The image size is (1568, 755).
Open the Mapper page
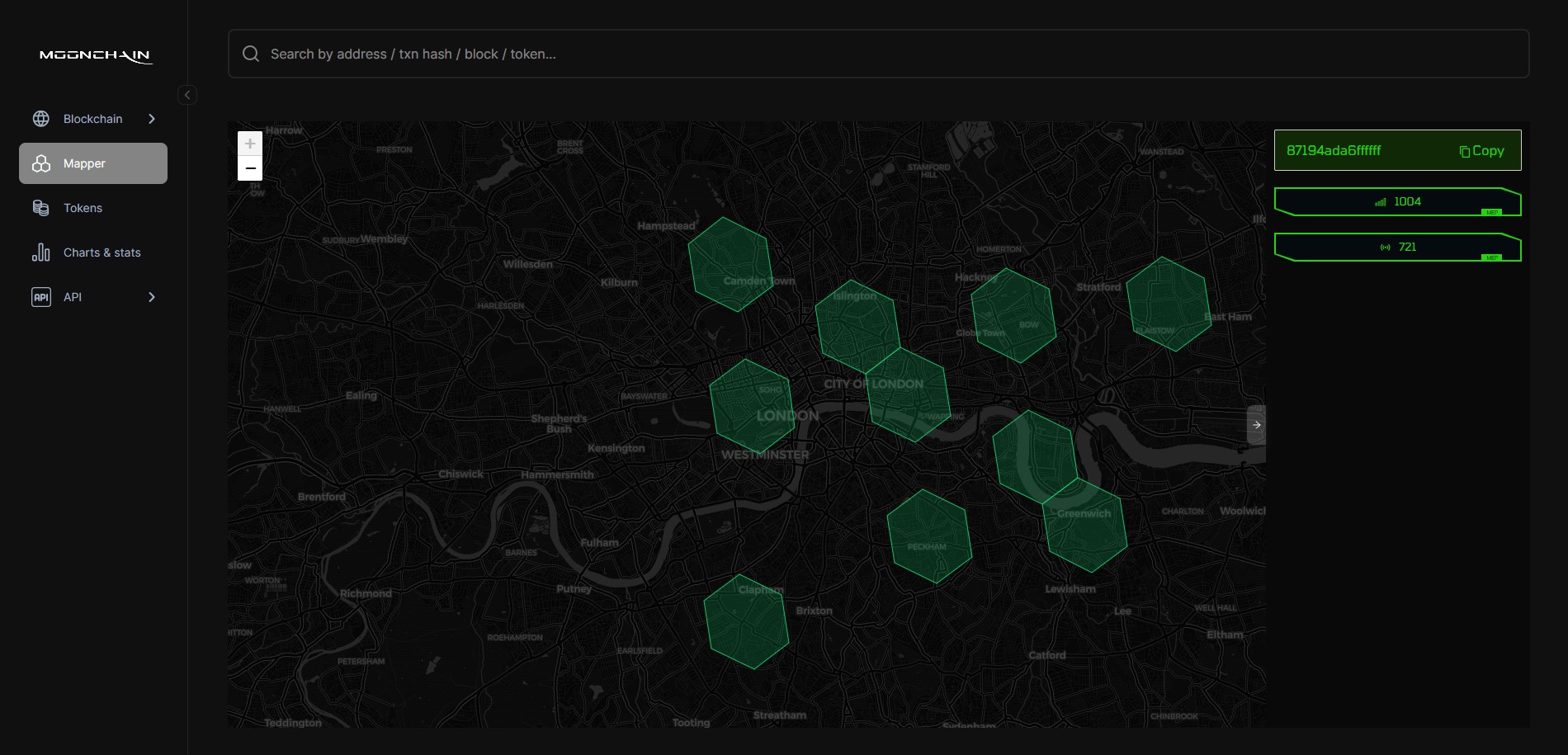click(x=93, y=163)
